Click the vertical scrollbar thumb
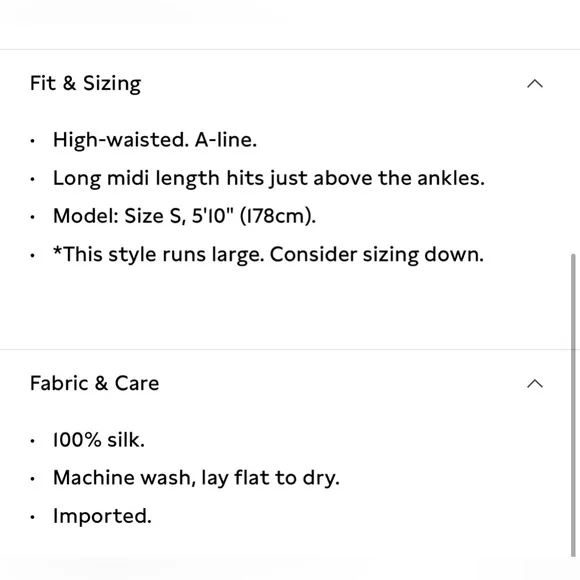The height and width of the screenshot is (580, 580). [573, 405]
